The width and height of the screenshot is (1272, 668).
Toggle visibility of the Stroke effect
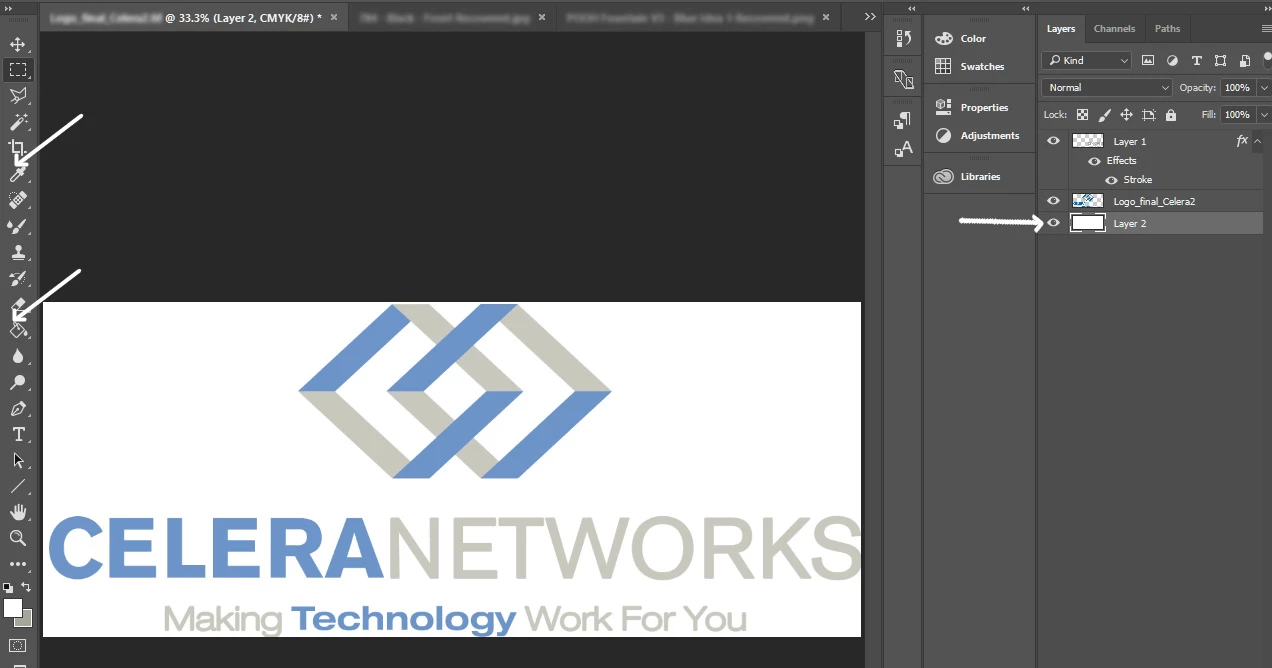(1111, 180)
